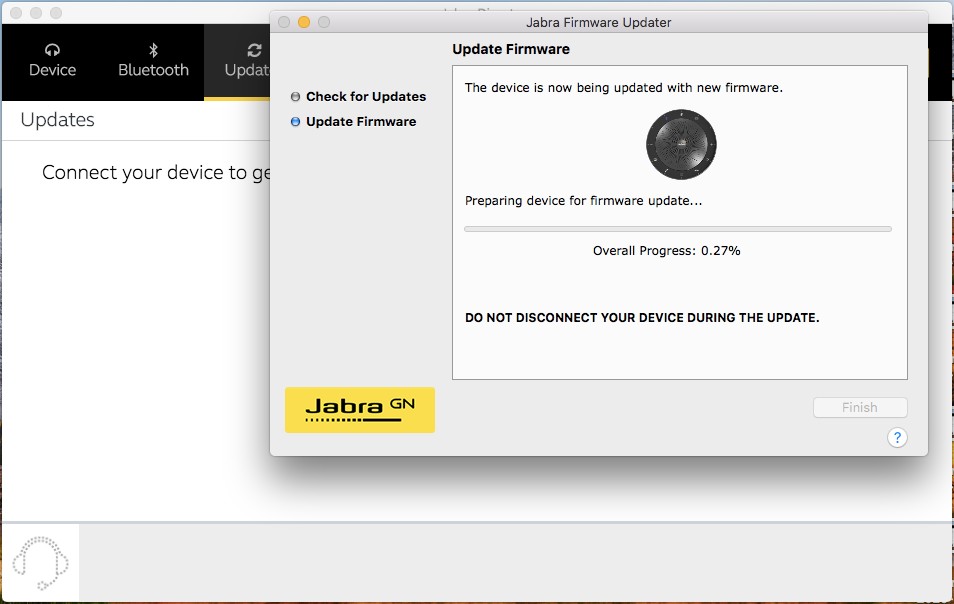
Task: Minimize the Jabra Firmware Updater window
Action: [304, 23]
